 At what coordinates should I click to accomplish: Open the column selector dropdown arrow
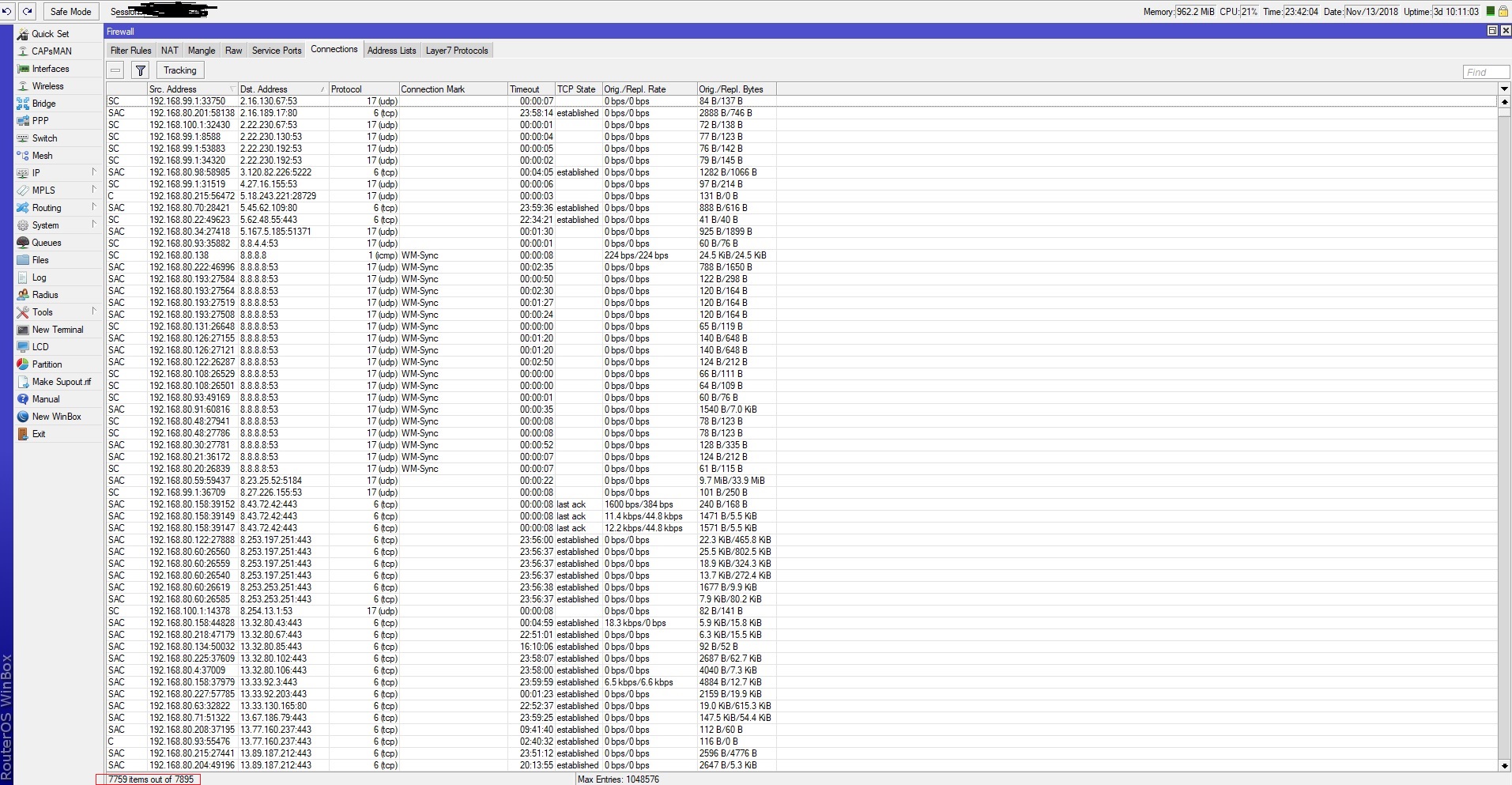tap(1504, 89)
